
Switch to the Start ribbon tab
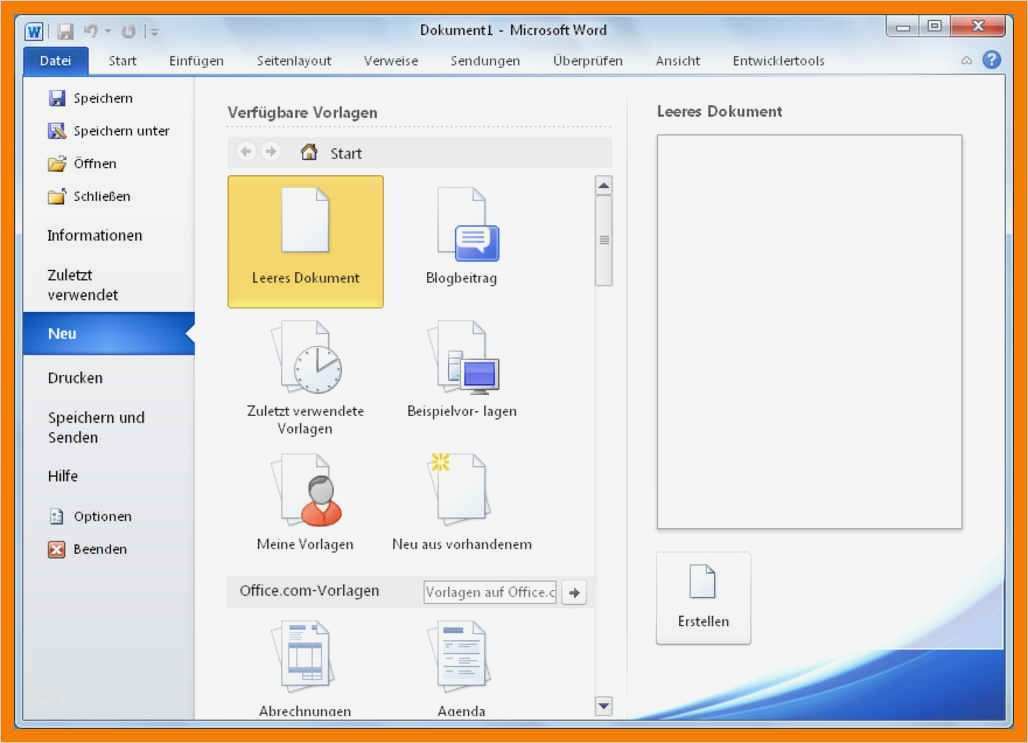pos(123,61)
